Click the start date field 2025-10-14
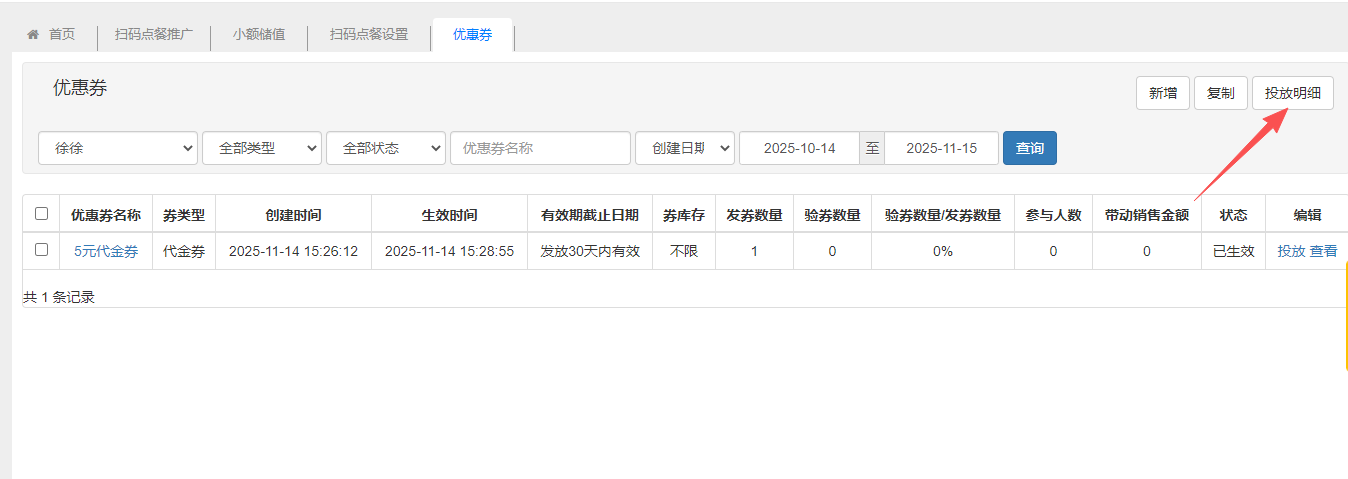Image resolution: width=1348 pixels, height=479 pixels. click(798, 148)
